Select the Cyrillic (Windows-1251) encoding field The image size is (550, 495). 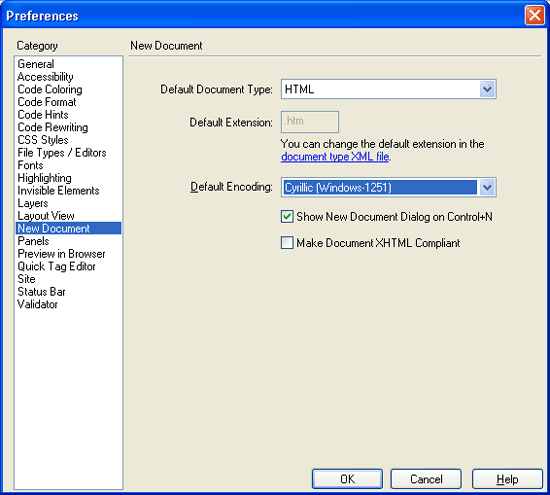(x=380, y=187)
